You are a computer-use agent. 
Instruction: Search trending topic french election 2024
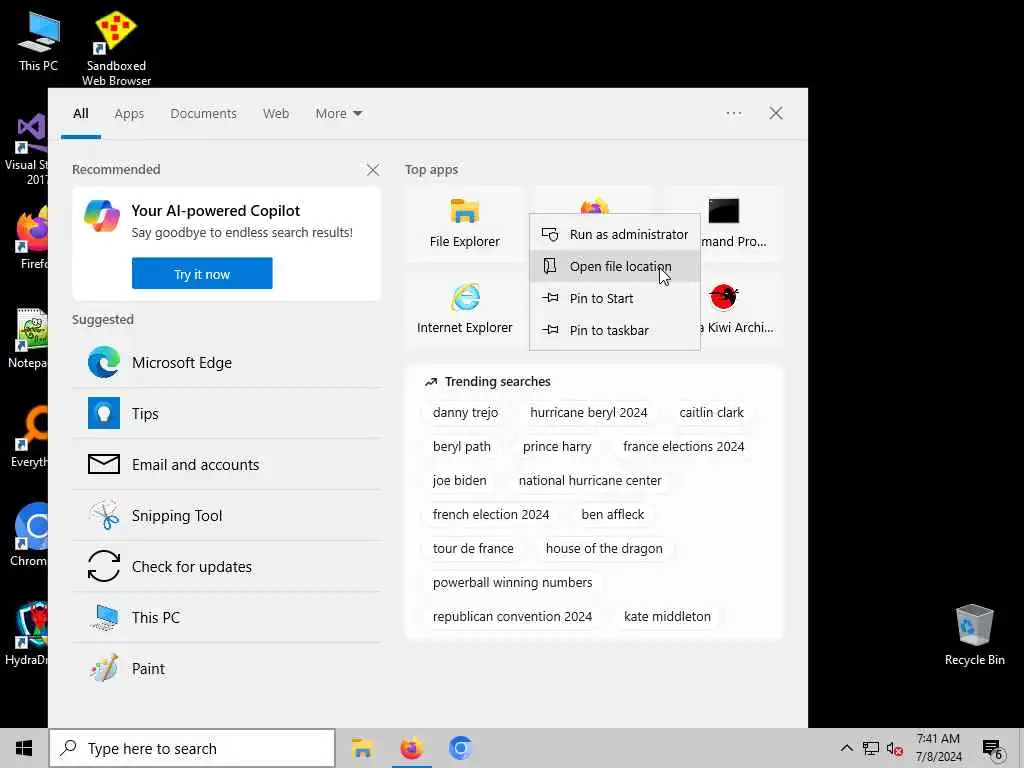tap(490, 515)
